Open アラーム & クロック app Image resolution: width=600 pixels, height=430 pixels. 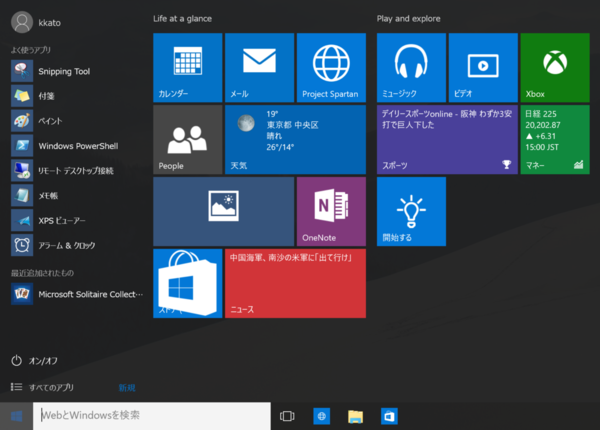(x=77, y=245)
